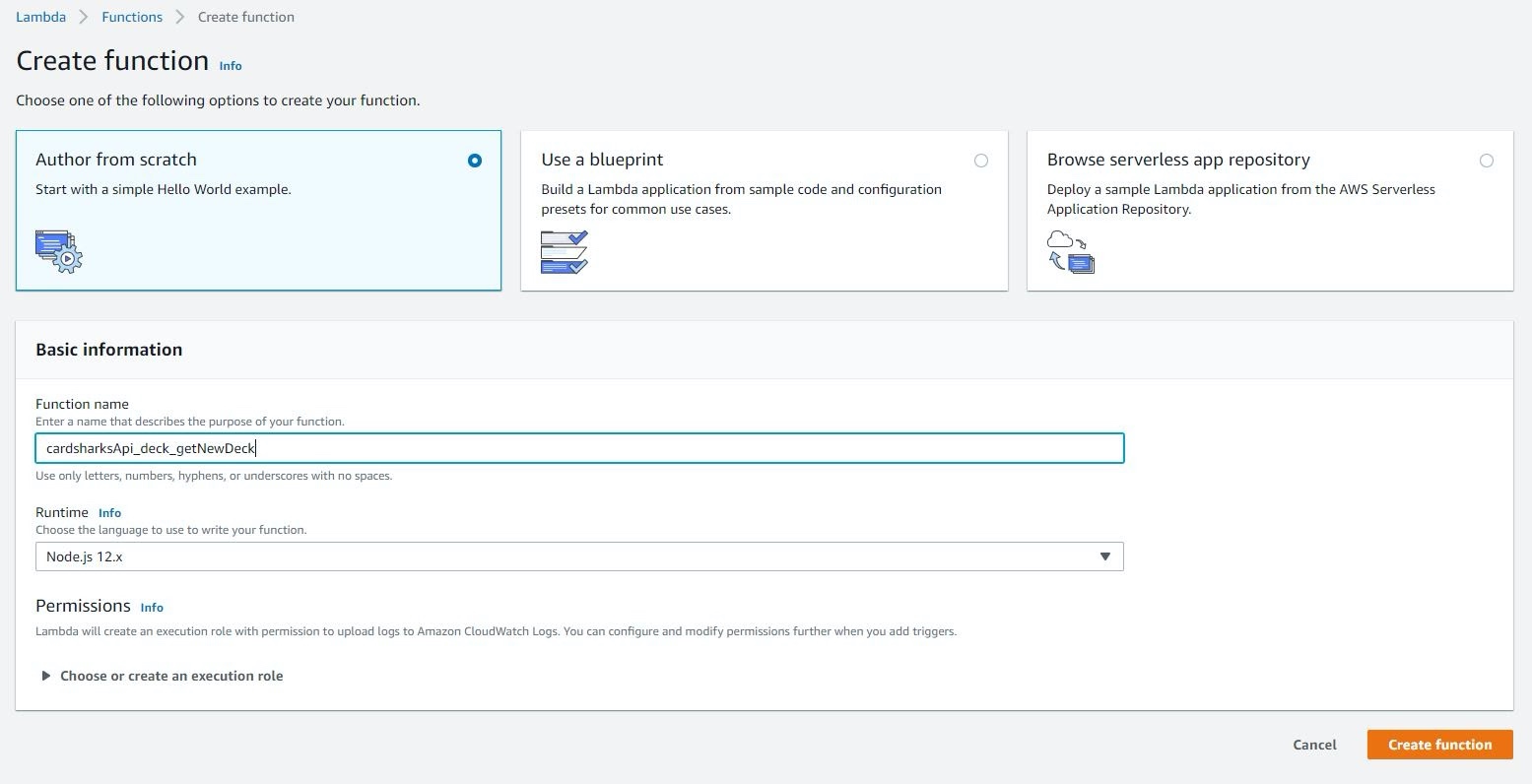The image size is (1532, 784).
Task: Cancel the function creation
Action: point(1314,745)
